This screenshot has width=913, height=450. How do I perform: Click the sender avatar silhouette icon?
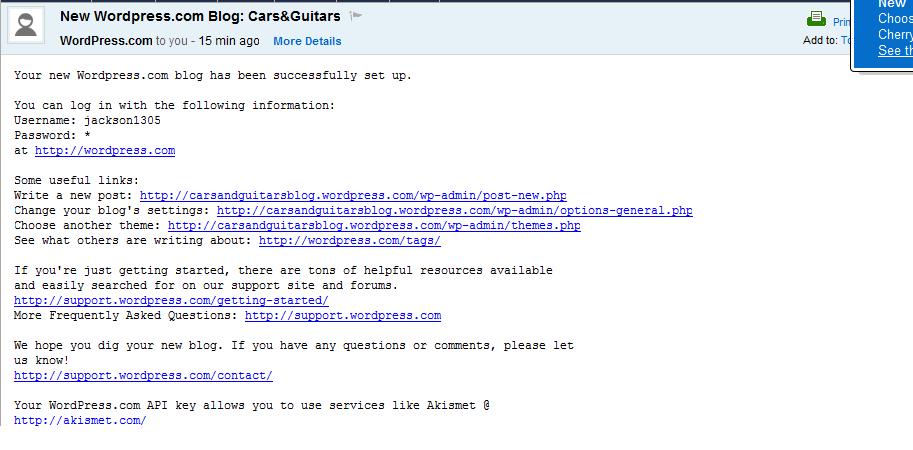tap(26, 24)
